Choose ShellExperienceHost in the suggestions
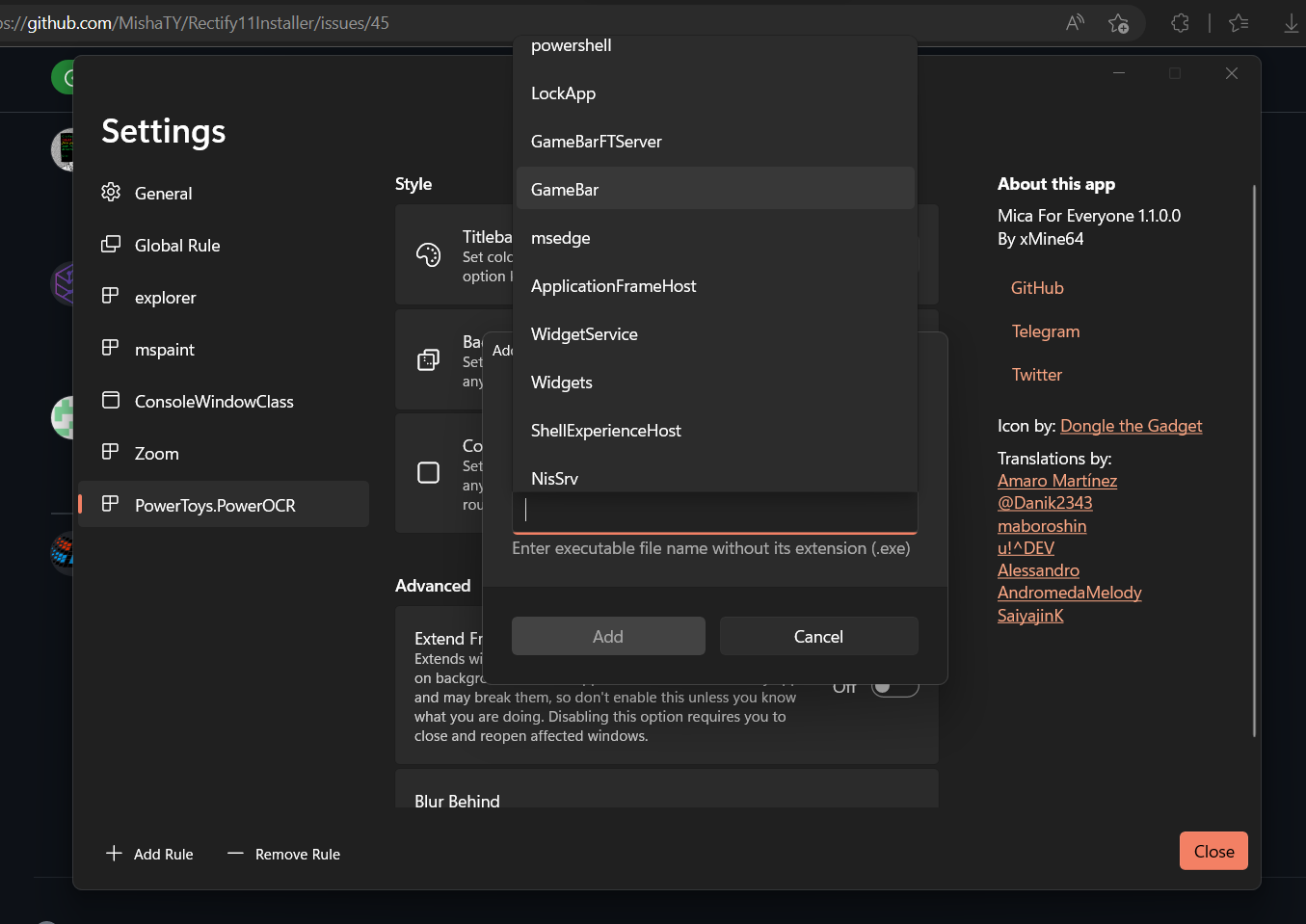 coord(715,431)
